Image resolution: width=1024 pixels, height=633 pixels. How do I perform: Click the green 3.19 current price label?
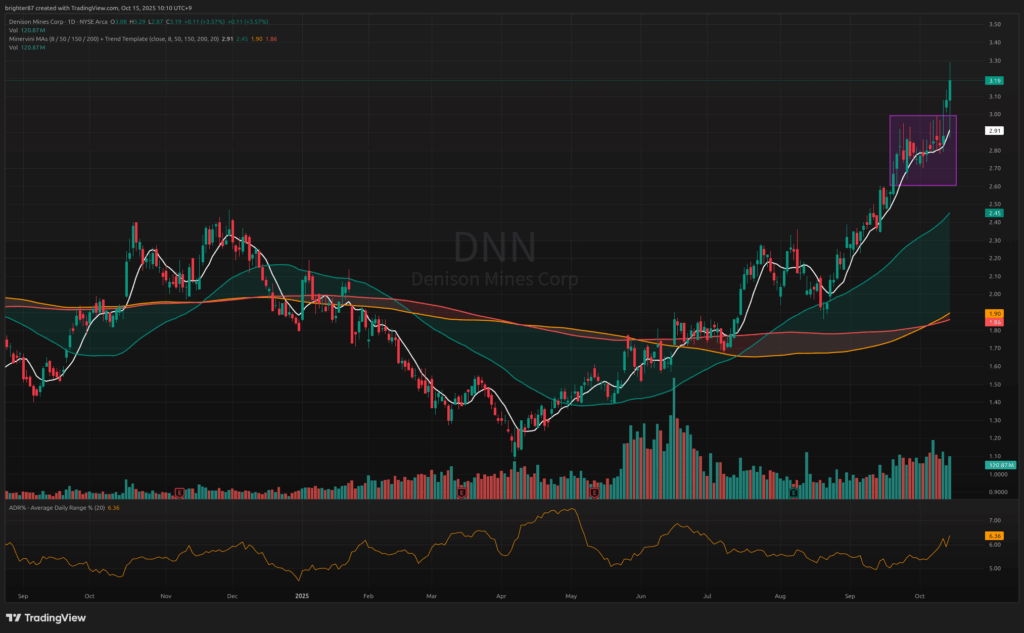[x=994, y=80]
